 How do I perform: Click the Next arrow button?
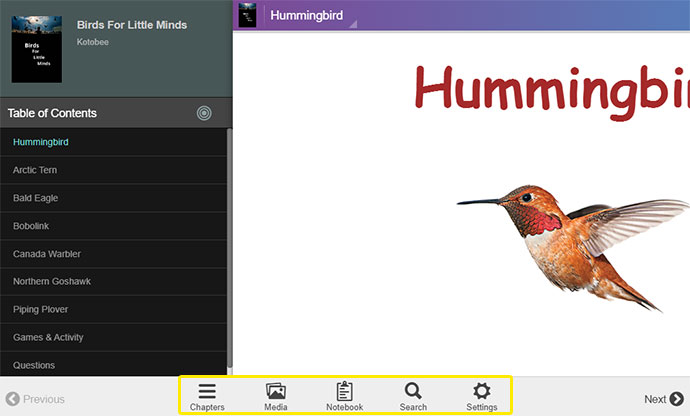click(663, 399)
